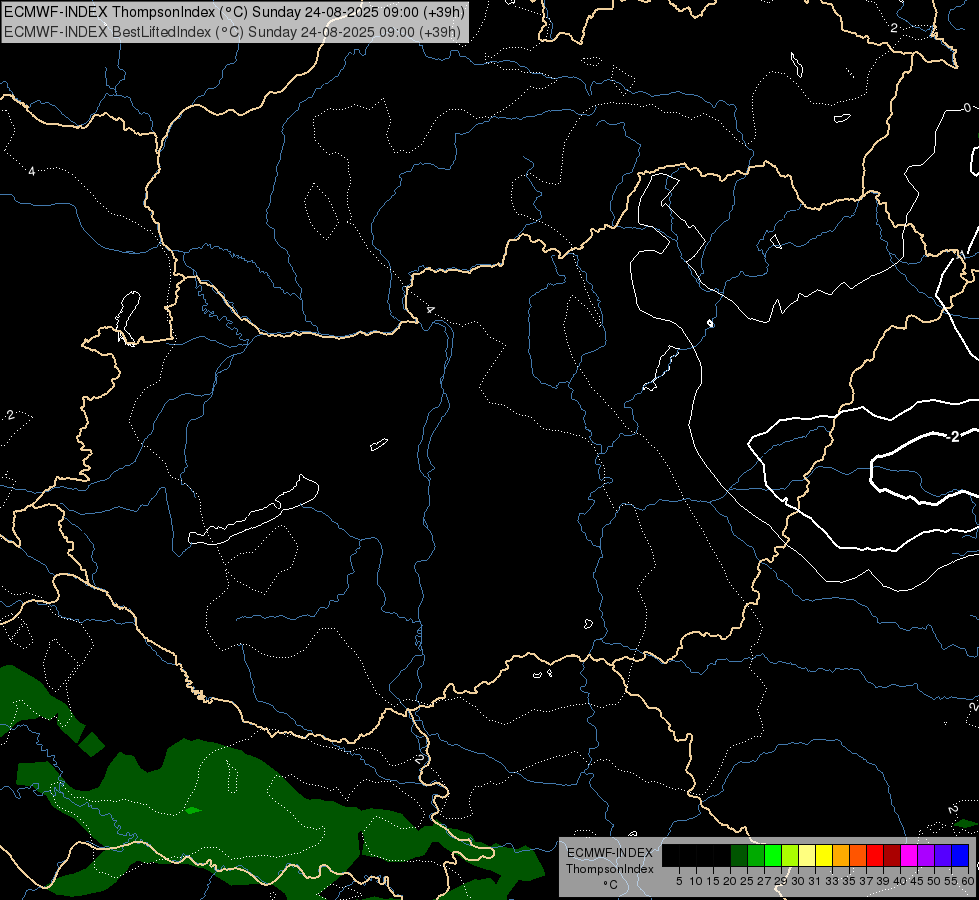Click legend scale value 31
Image resolution: width=979 pixels, height=900 pixels.
(815, 881)
